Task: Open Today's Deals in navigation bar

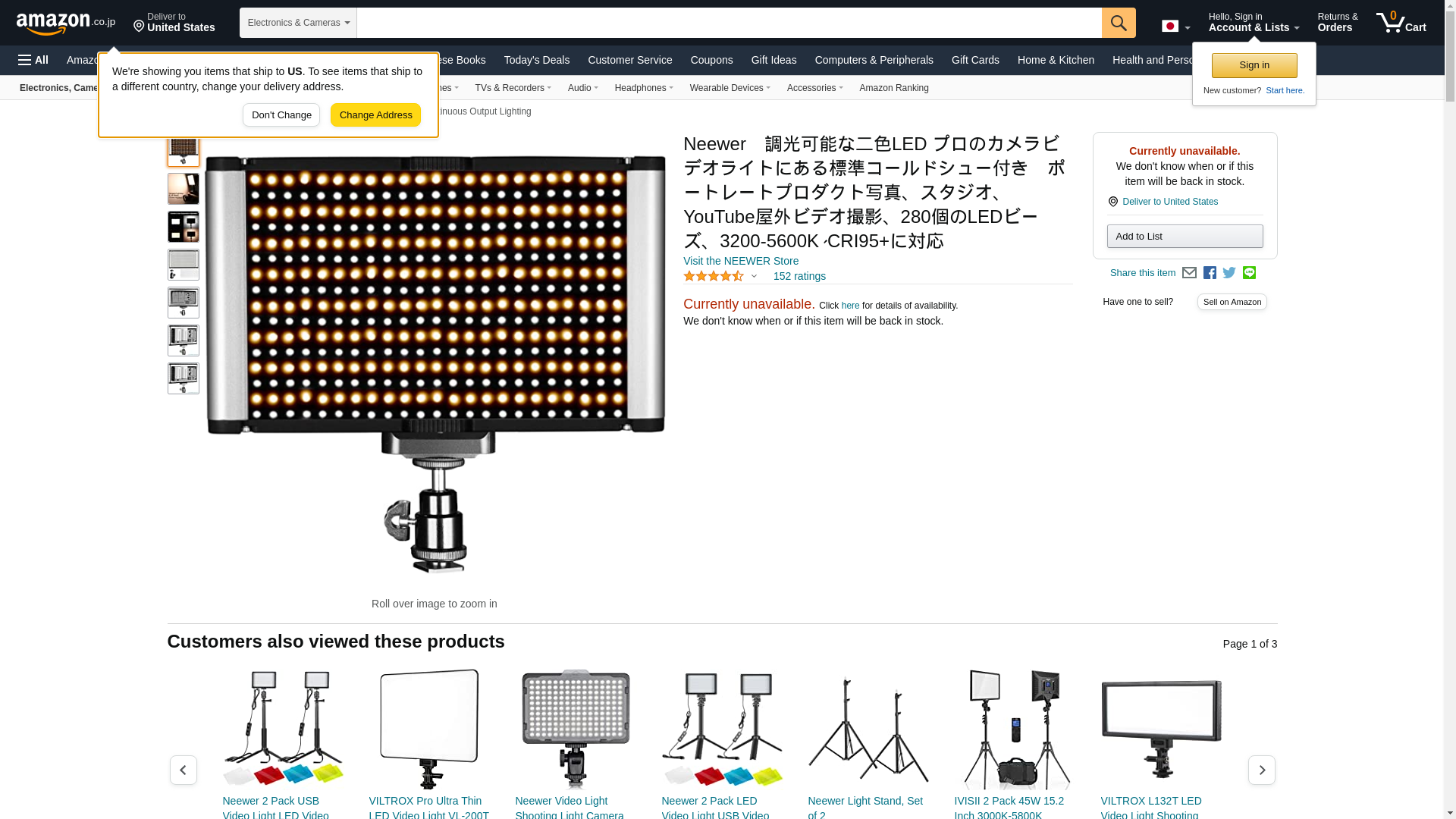Action: pos(537,60)
